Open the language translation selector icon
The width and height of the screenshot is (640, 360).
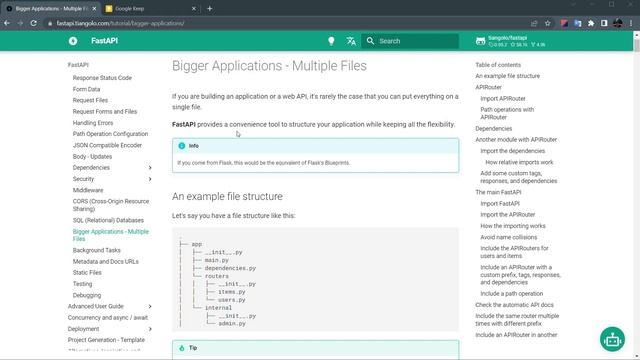pos(351,41)
